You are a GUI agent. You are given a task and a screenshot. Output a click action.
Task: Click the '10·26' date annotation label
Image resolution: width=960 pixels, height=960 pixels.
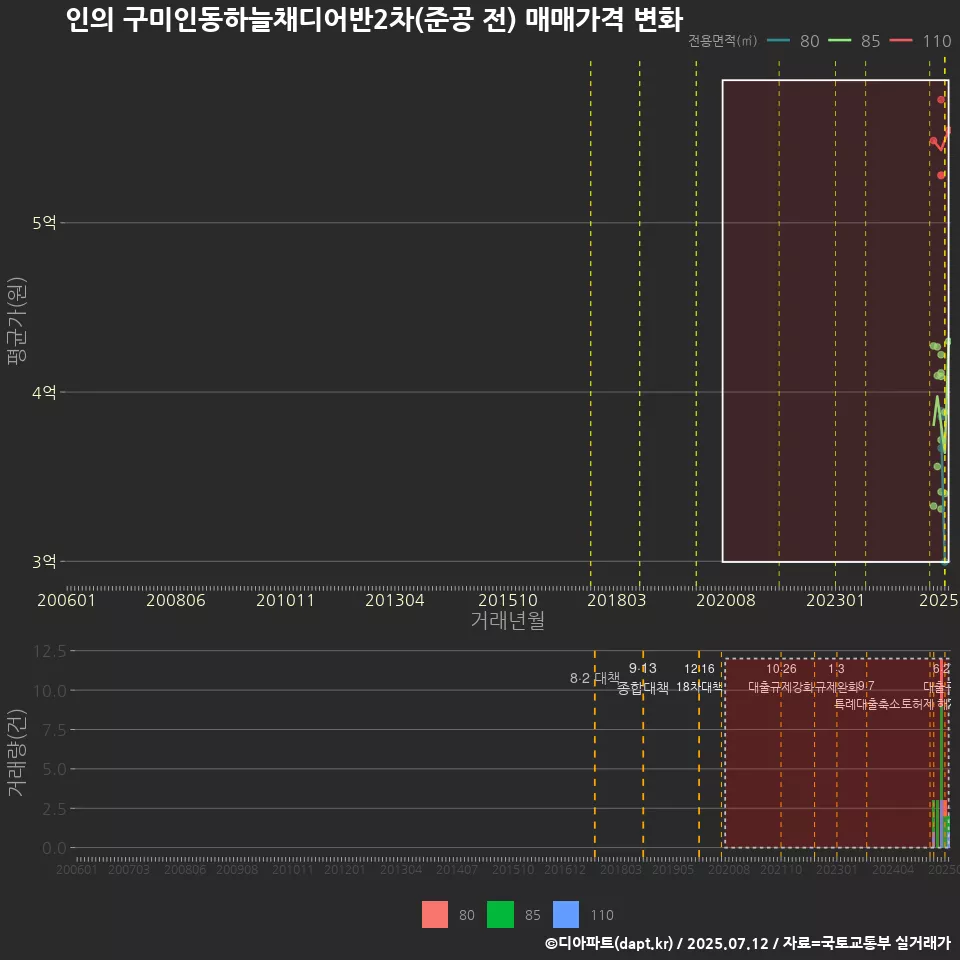point(781,669)
